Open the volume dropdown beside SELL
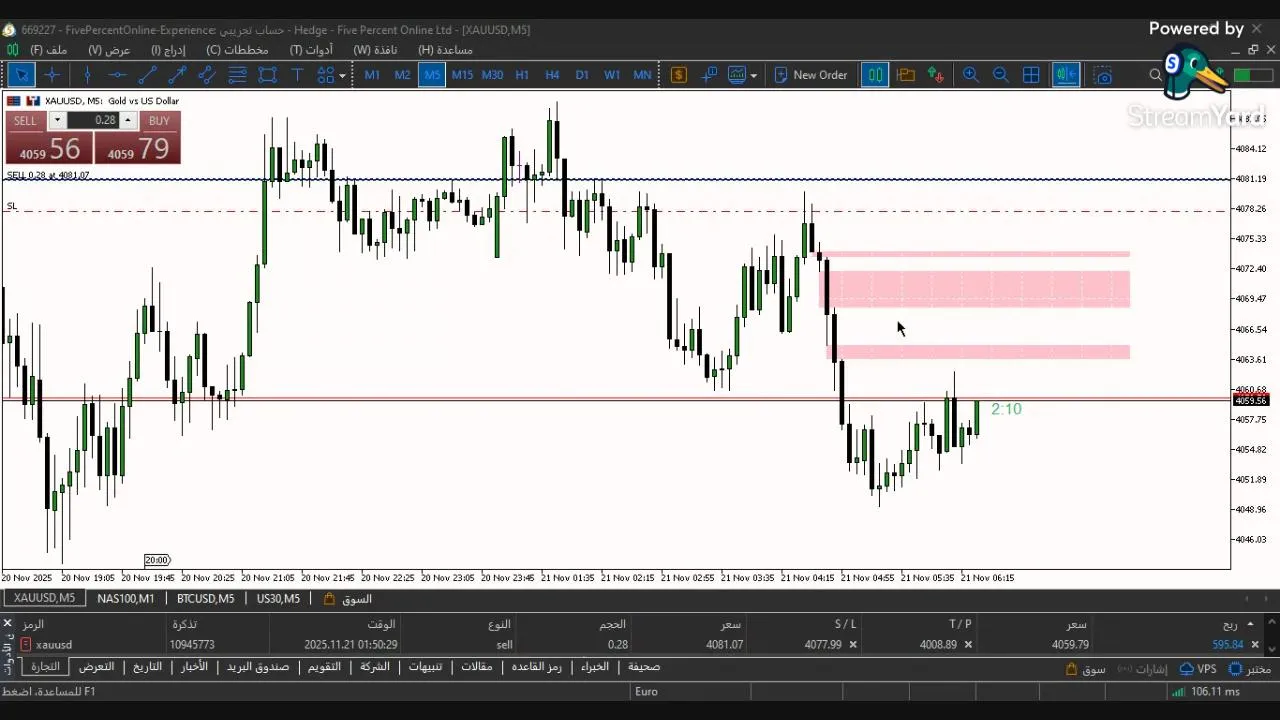Screen dimensions: 1280x720 point(57,120)
